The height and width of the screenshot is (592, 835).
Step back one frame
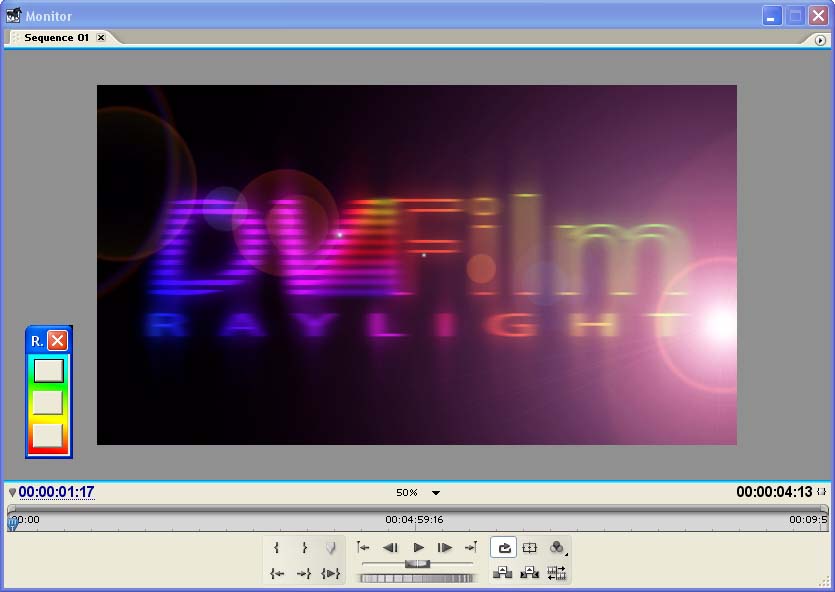click(390, 547)
